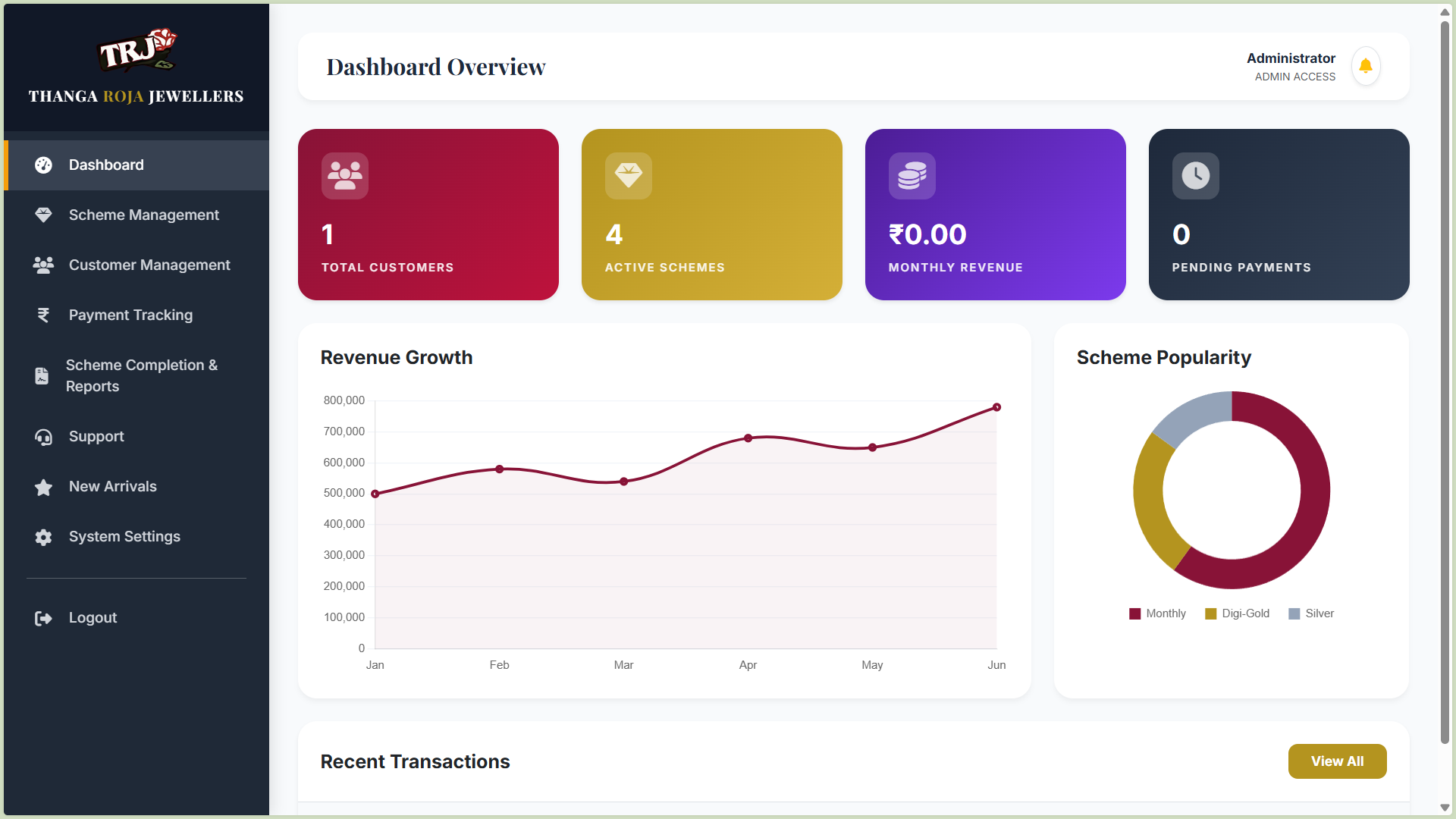Click the rupee icon for Payment Tracking
The image size is (1456, 819).
pyautogui.click(x=43, y=315)
